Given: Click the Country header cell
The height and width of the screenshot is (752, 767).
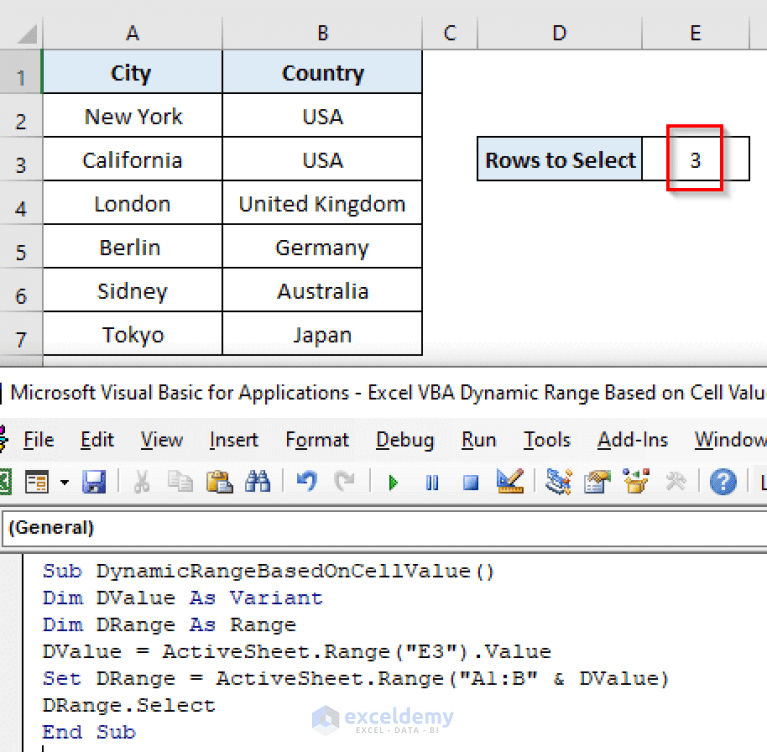Looking at the screenshot, I should click(322, 72).
